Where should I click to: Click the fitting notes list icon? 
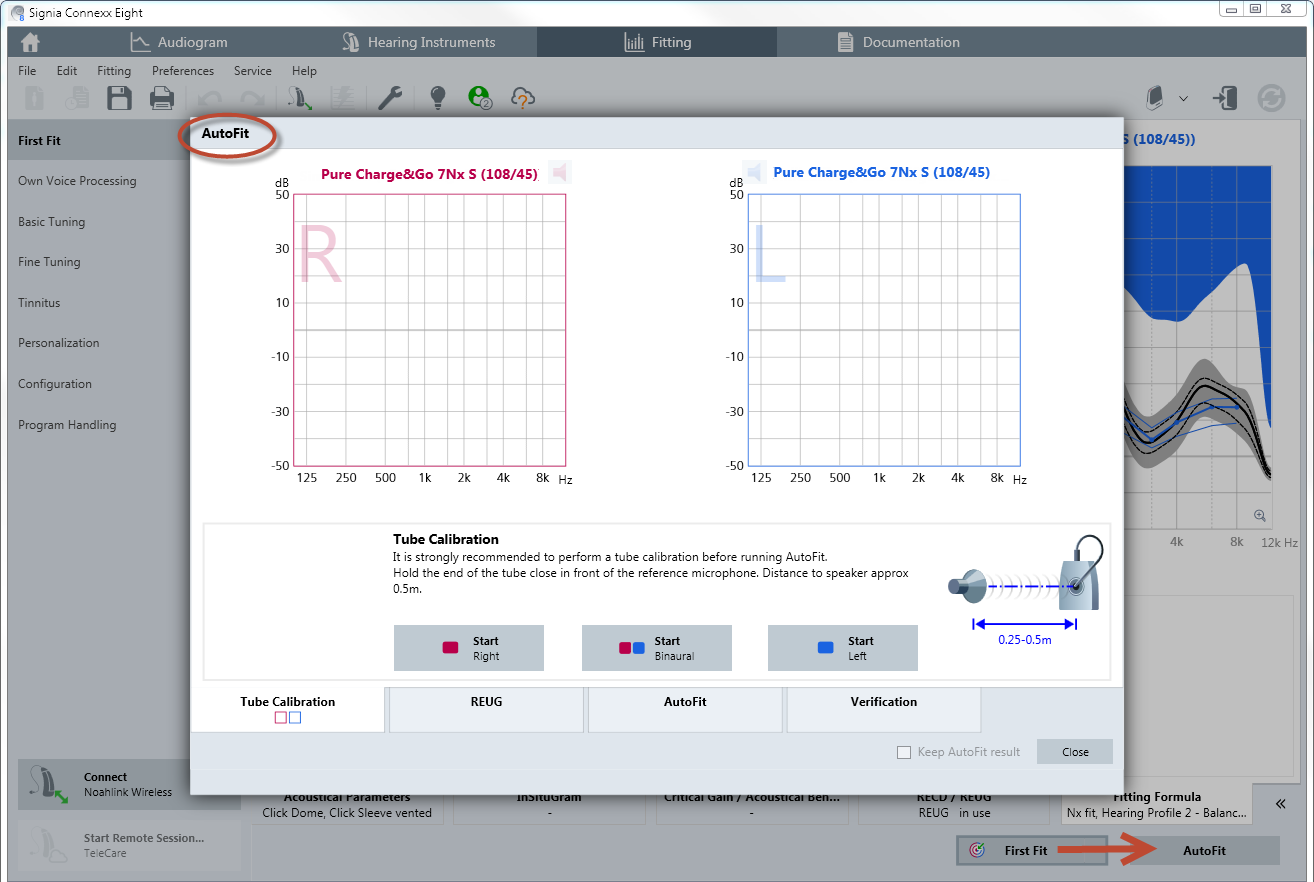(343, 98)
